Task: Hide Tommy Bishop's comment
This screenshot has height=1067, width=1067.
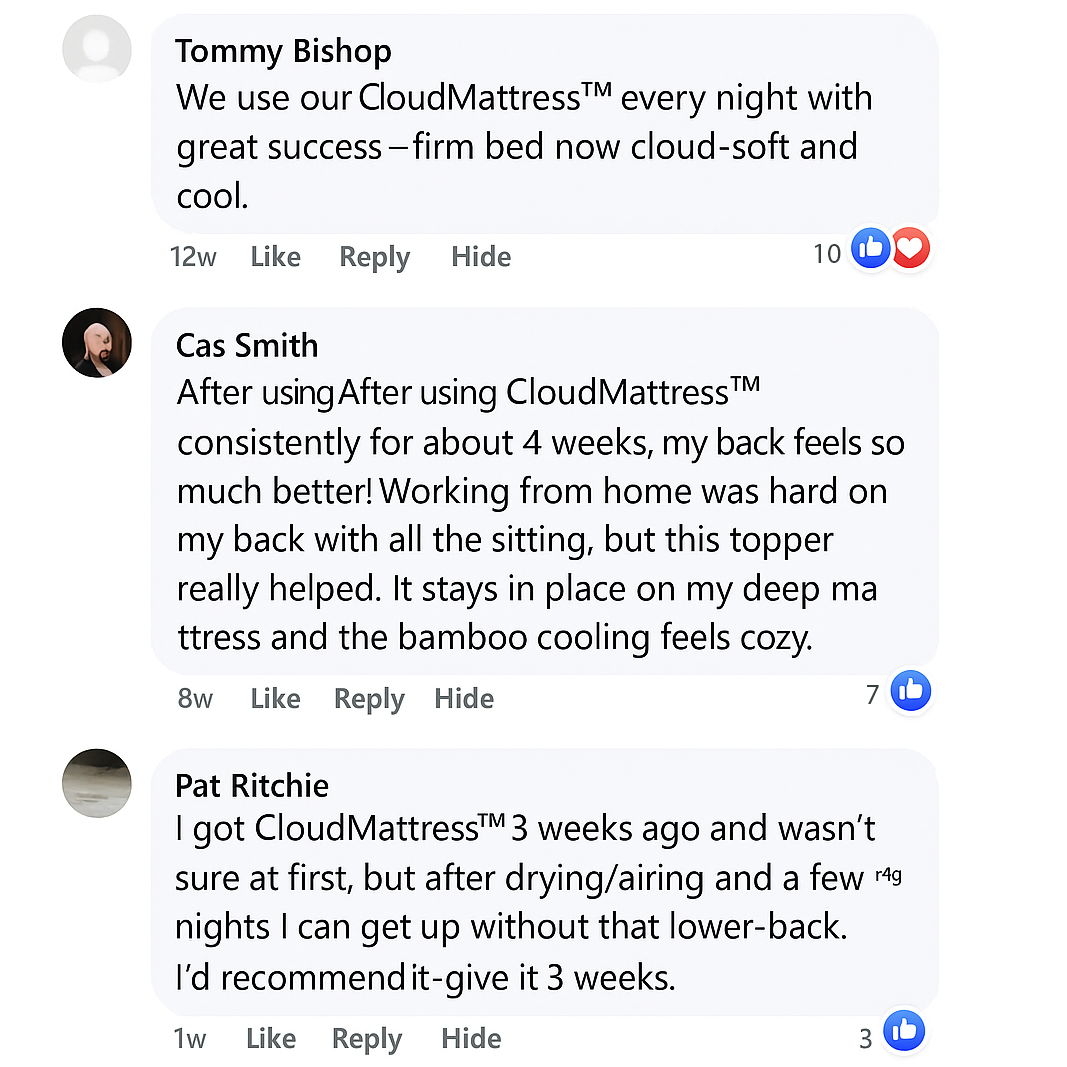Action: coord(481,257)
